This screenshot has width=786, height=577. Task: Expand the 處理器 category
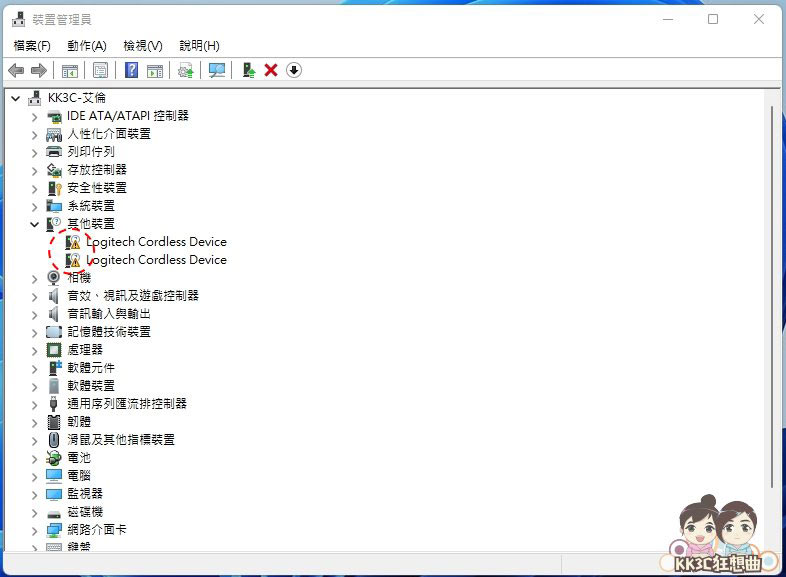pyautogui.click(x=34, y=351)
